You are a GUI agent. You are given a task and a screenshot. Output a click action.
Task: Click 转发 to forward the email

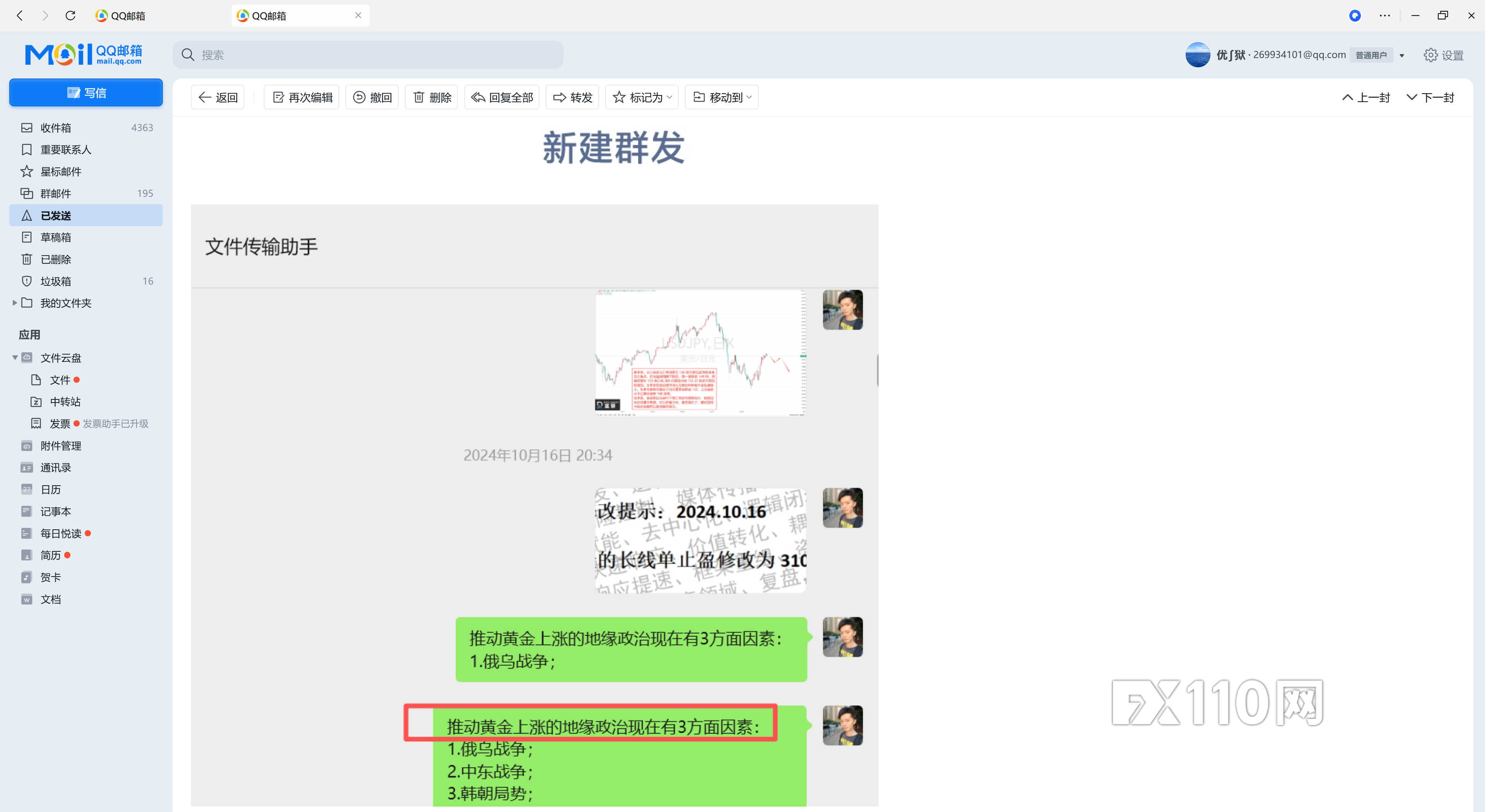(572, 97)
